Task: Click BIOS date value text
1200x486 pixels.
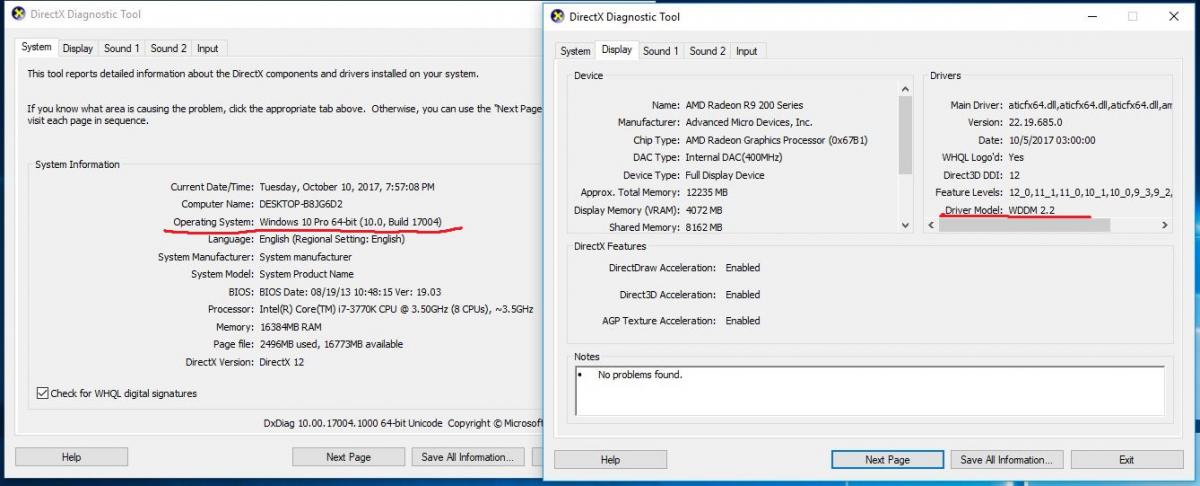Action: 350,292
